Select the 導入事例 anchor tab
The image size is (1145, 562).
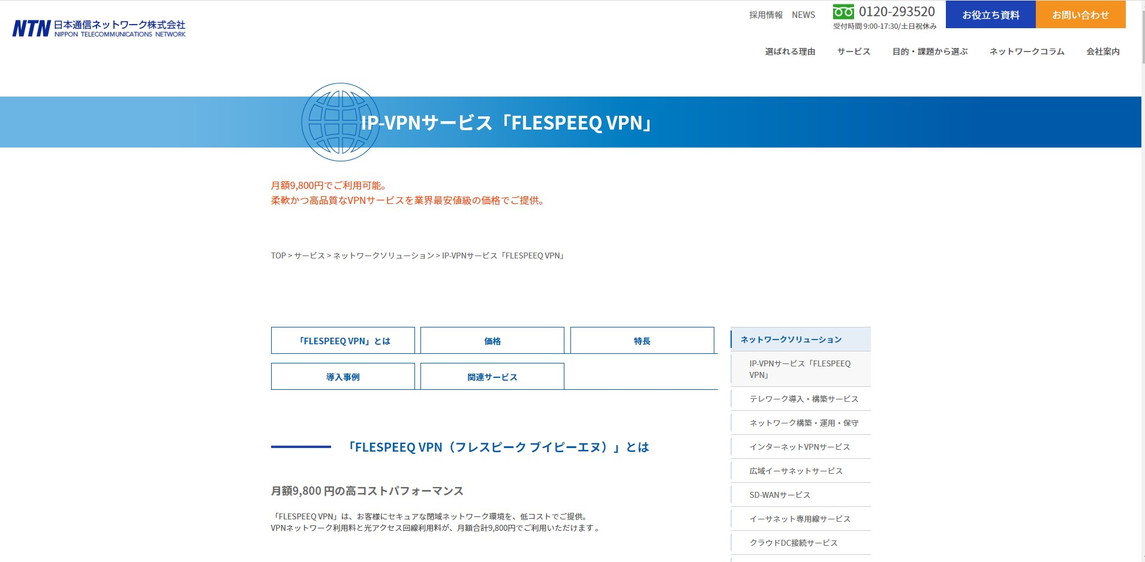pos(342,377)
